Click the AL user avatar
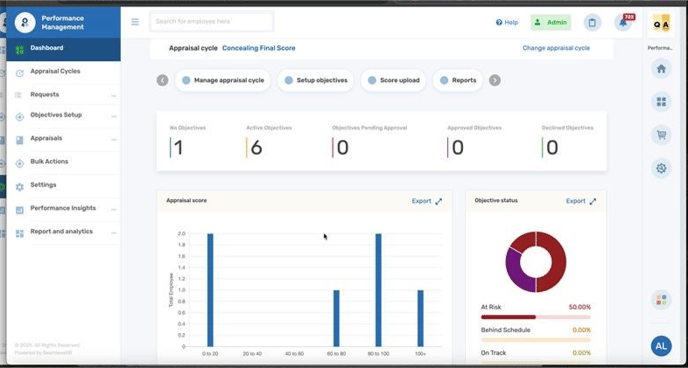 (661, 346)
